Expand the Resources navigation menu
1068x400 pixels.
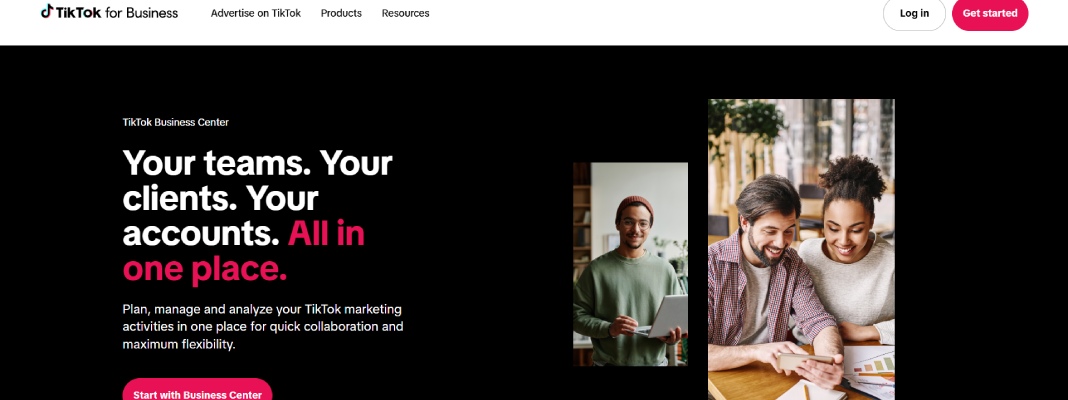[x=405, y=13]
